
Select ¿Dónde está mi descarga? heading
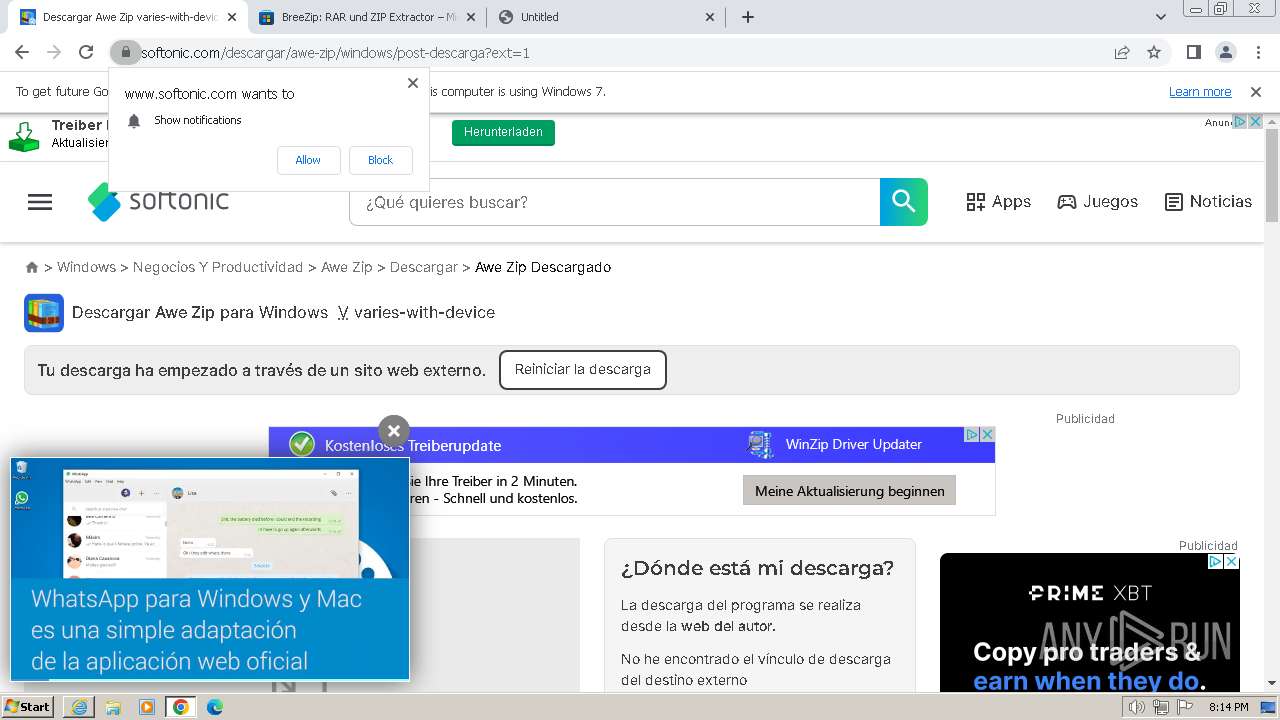click(x=757, y=568)
